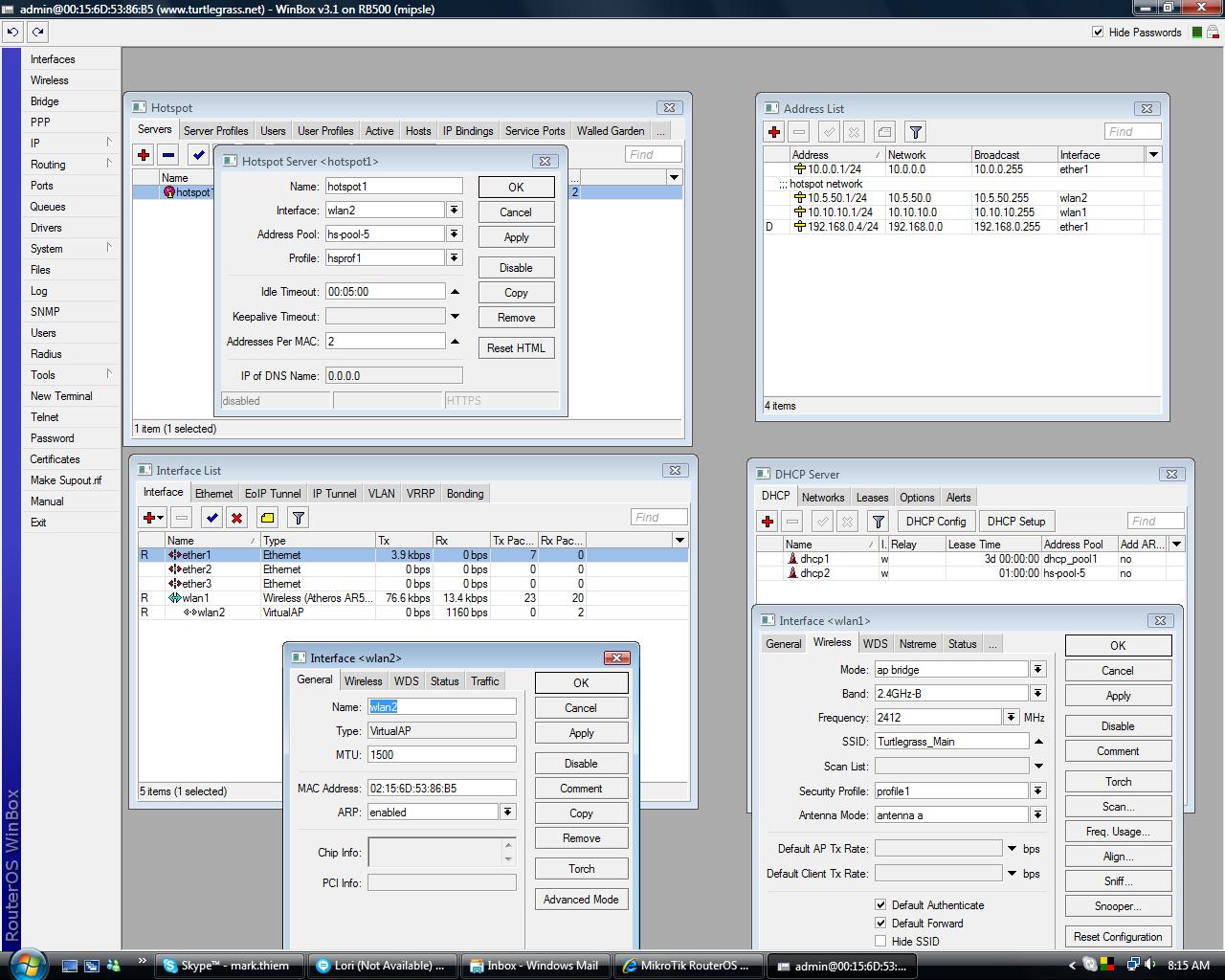Viewport: 1225px width, 980px height.
Task: Switch to the Leases tab in DHCP Server
Action: (872, 498)
